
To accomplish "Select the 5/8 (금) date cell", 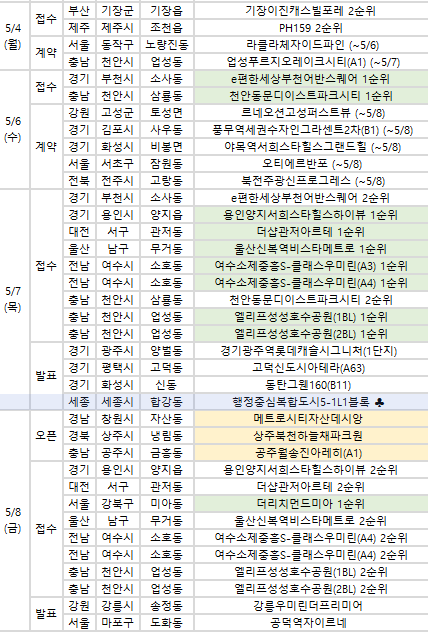I will [x=13, y=520].
